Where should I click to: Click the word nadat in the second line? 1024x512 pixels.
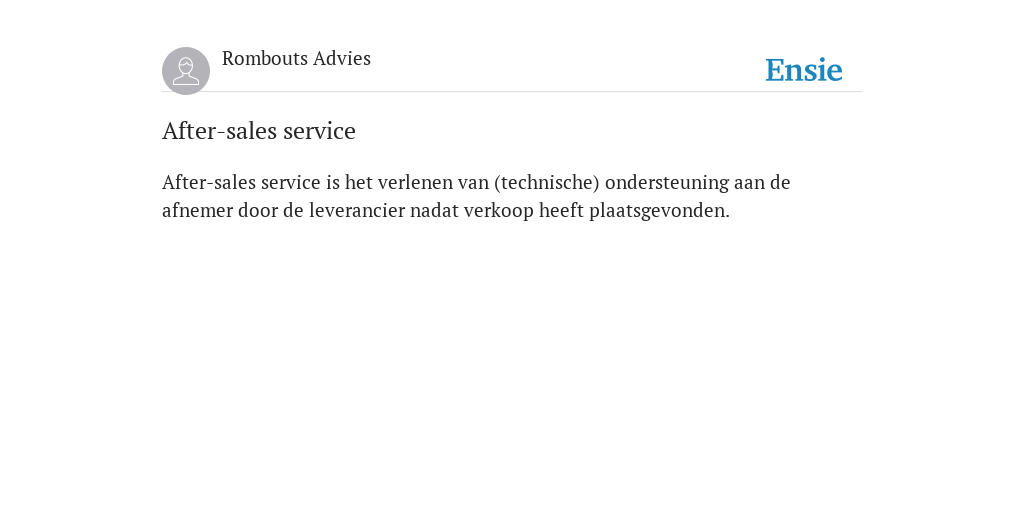[434, 211]
